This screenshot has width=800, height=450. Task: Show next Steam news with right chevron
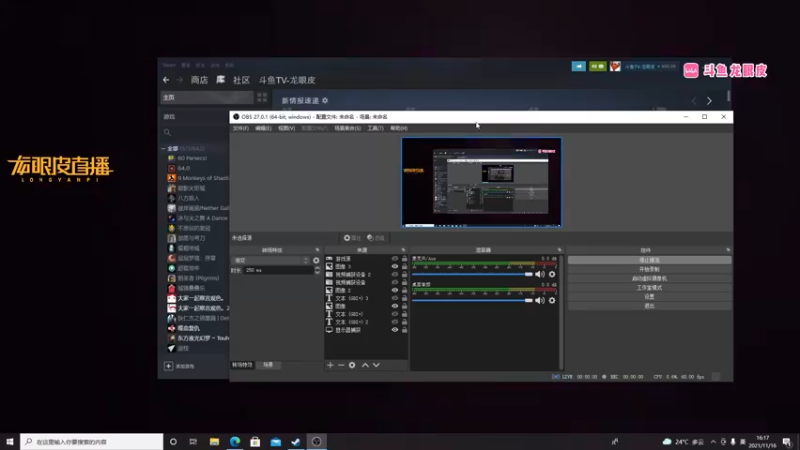tap(709, 101)
